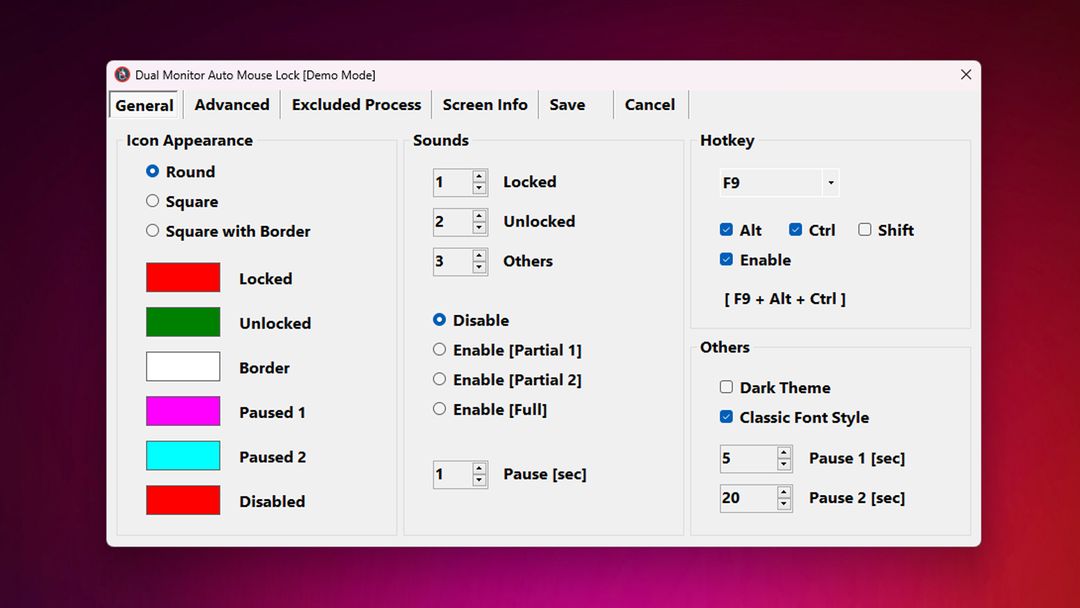Pick the magenta Paused 1 color swatch
The height and width of the screenshot is (608, 1080).
pos(183,411)
